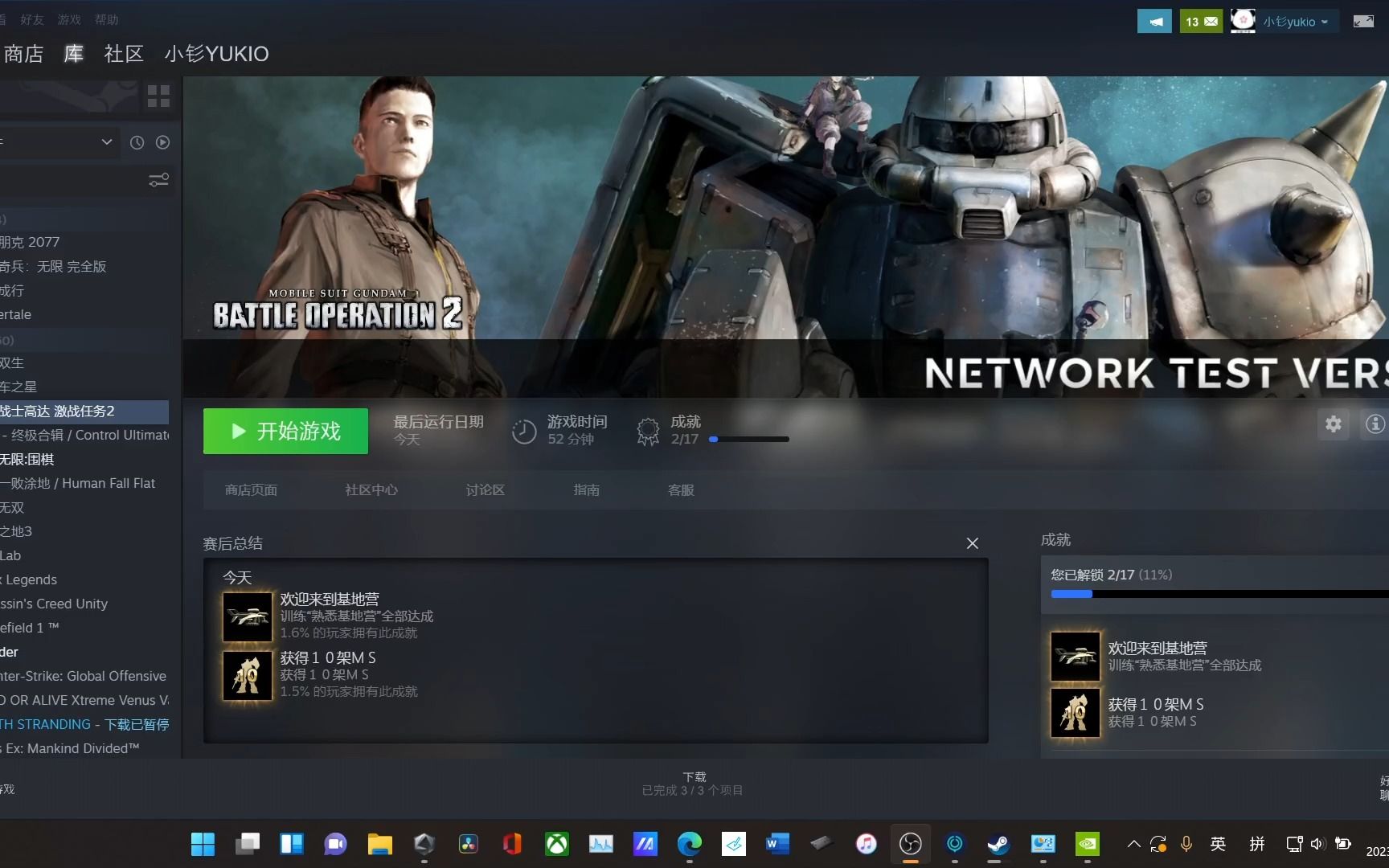Open the 下载 downloads status
1389x868 pixels.
pyautogui.click(x=693, y=784)
